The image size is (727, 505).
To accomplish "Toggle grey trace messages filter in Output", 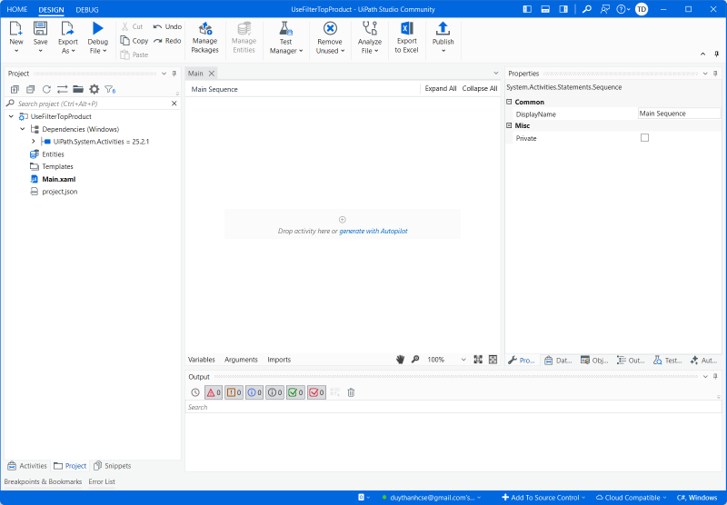I will [274, 392].
